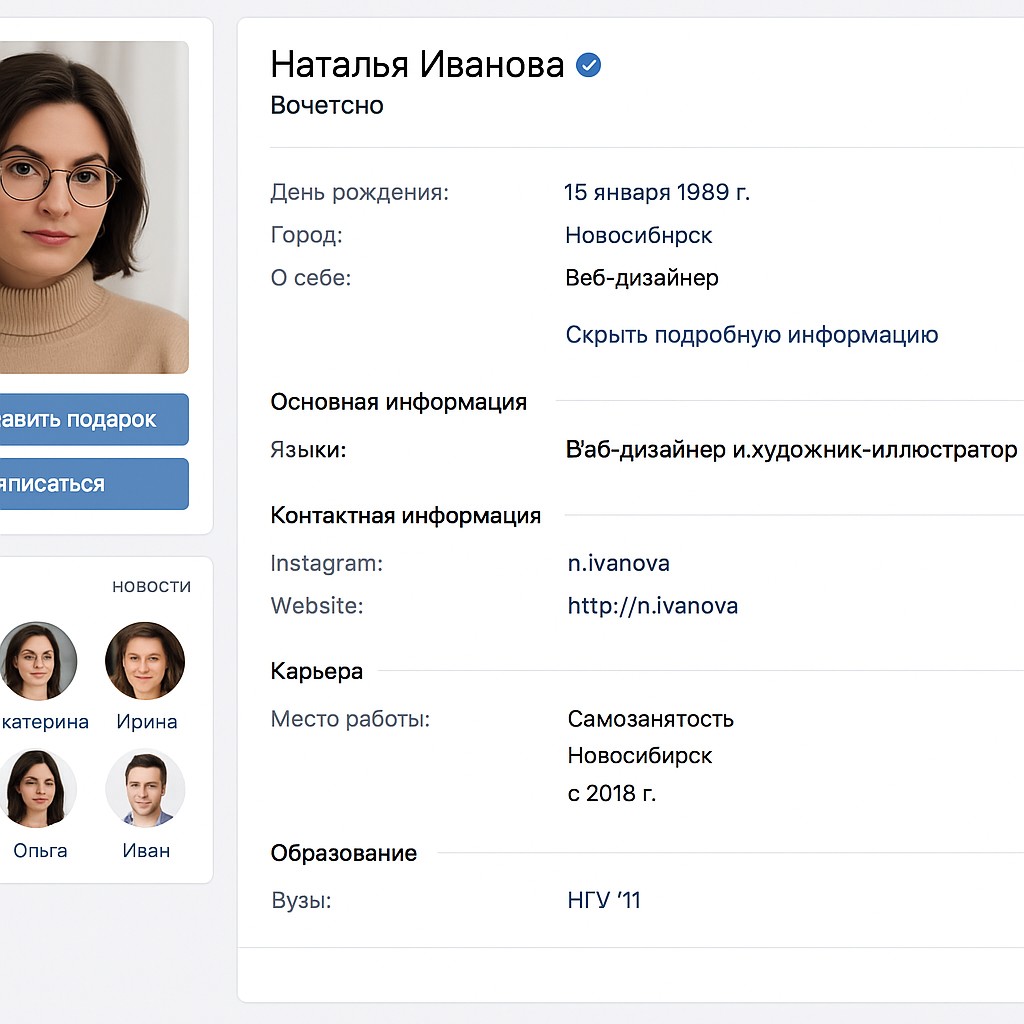Click the name Ирина under her avatar
Viewport: 1024px width, 1024px height.
pyautogui.click(x=146, y=722)
